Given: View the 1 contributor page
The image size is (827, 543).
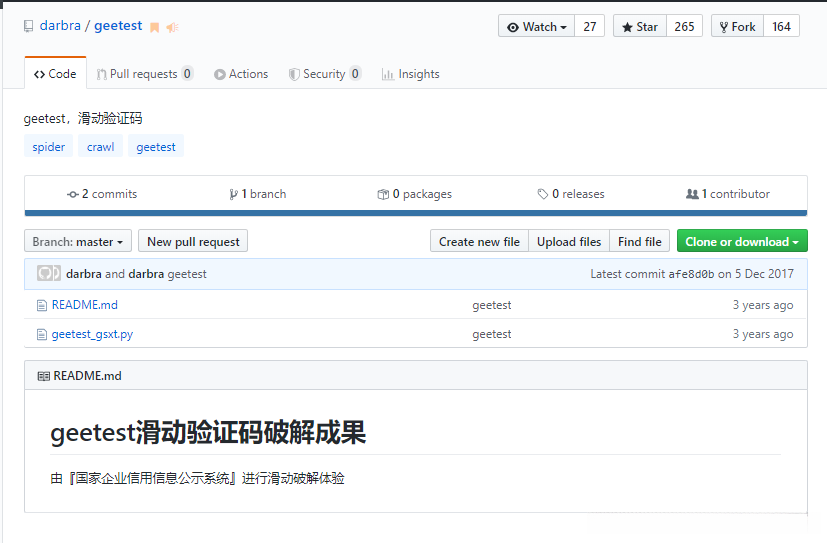Looking at the screenshot, I should coord(728,194).
